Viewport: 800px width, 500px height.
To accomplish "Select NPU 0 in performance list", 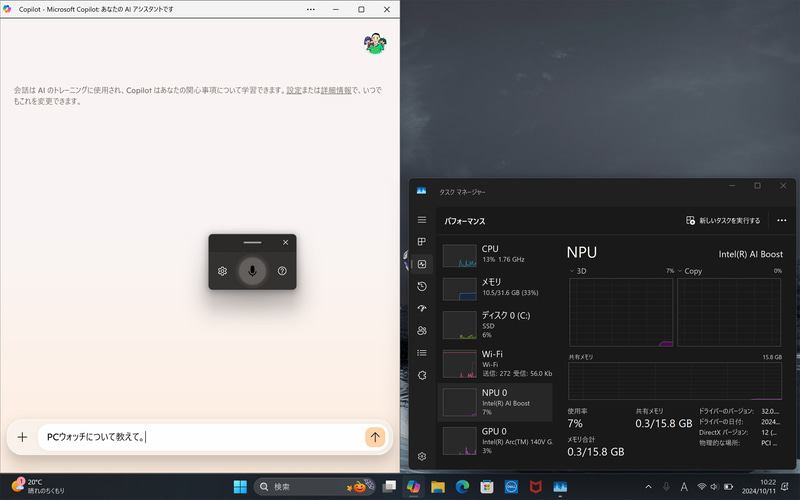I will (x=495, y=402).
